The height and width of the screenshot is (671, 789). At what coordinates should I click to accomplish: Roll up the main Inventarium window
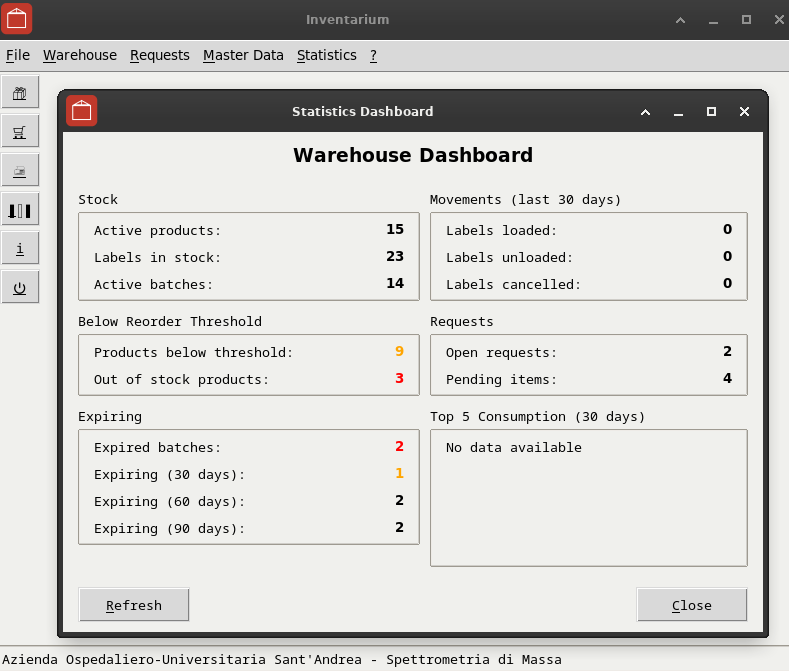[x=680, y=20]
